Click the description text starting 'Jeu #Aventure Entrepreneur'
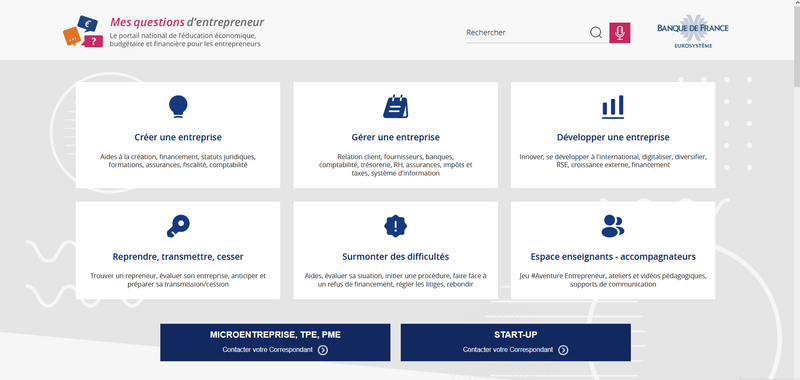Viewport: 800px width, 380px height. 613,280
